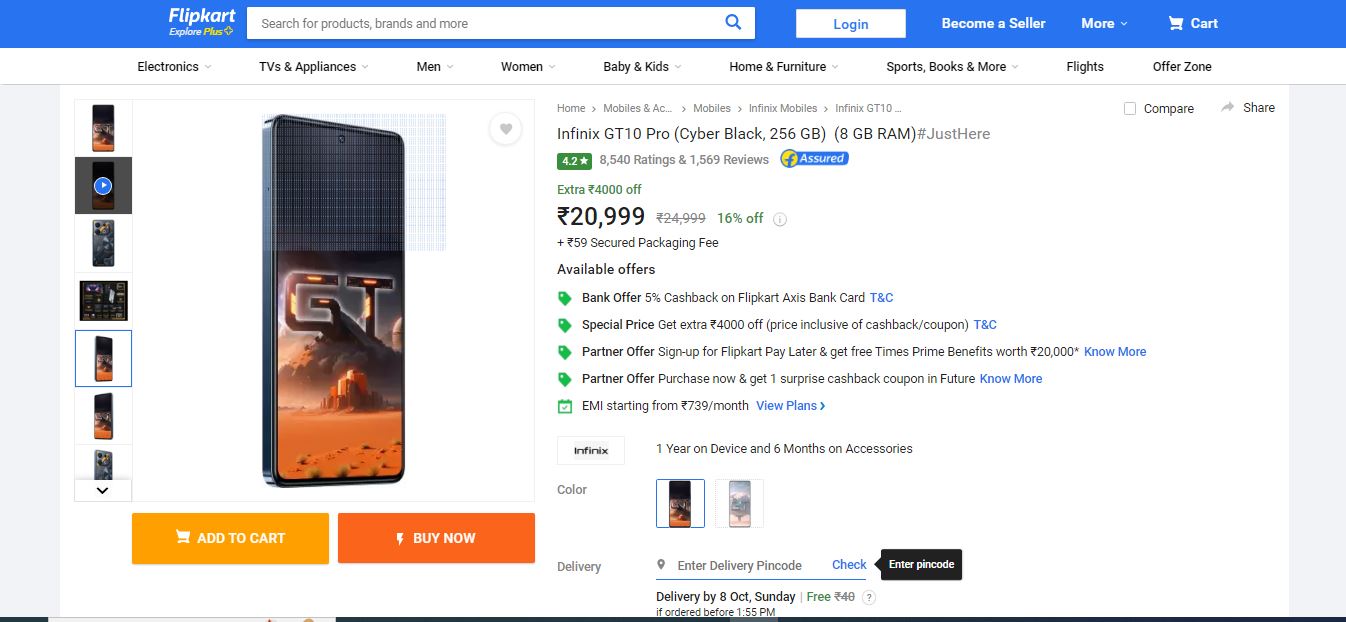Open View Plans EMI link
This screenshot has height=622, width=1346.
791,406
